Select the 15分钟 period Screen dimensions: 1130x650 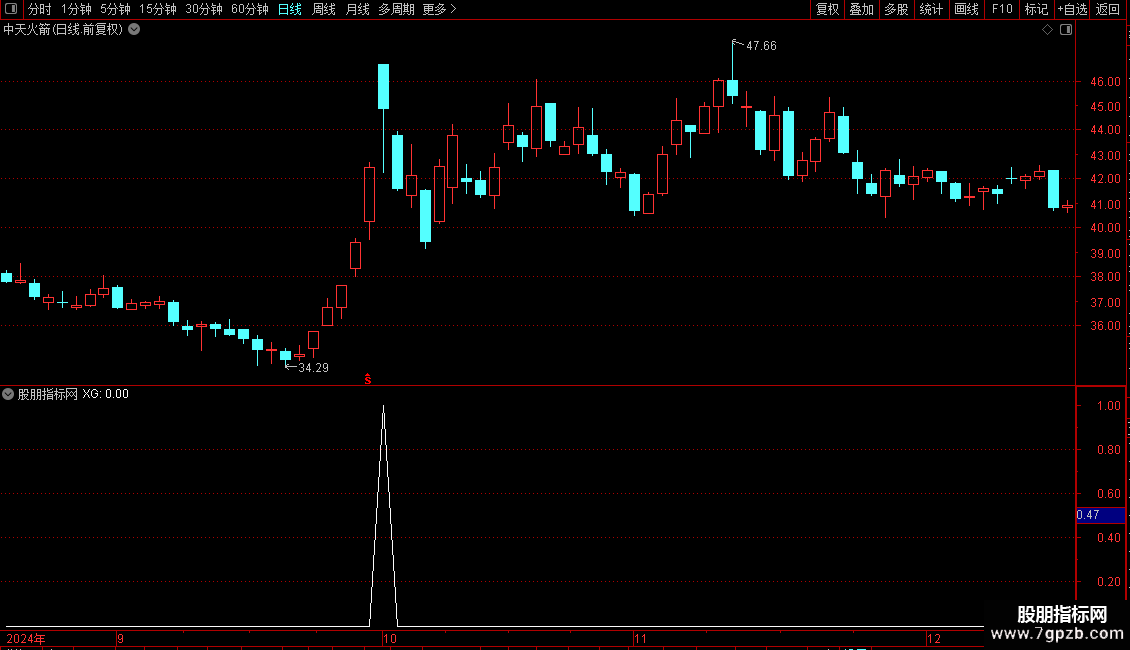[x=158, y=9]
